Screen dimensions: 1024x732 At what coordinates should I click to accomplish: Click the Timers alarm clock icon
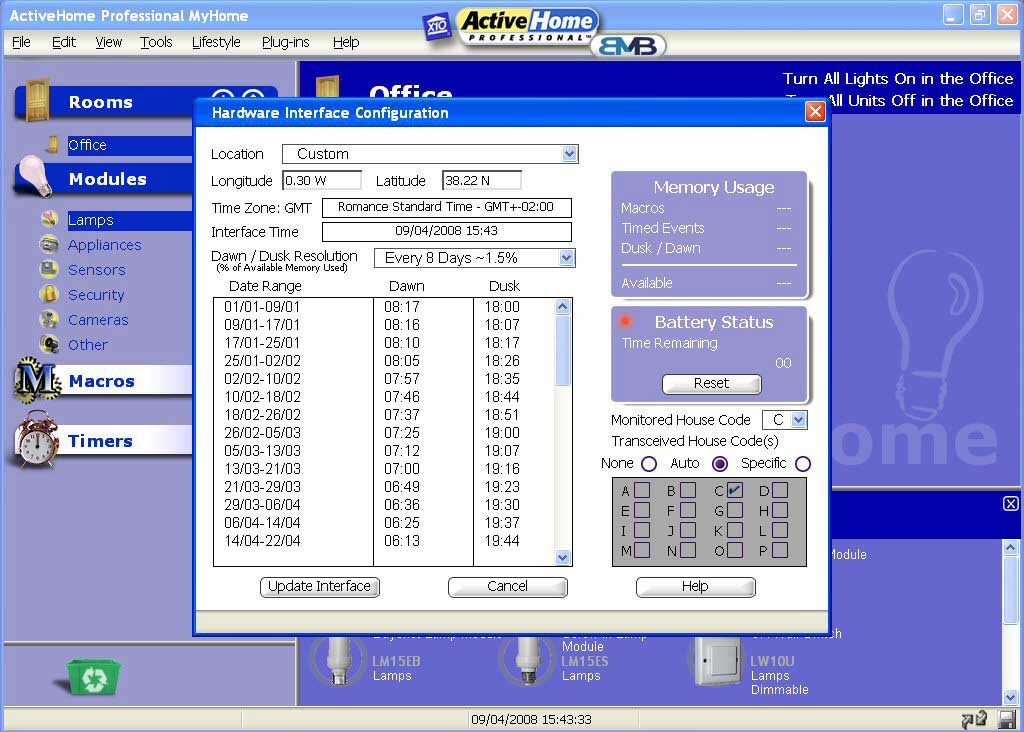tap(36, 440)
